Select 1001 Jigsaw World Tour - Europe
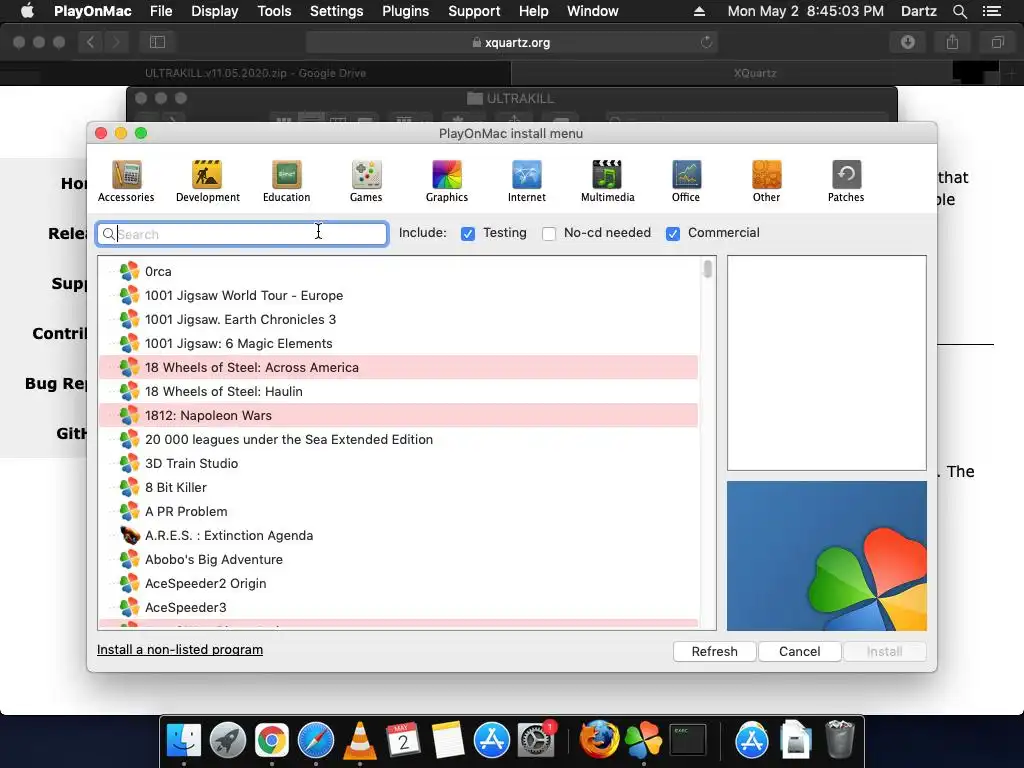1024x768 pixels. [398, 295]
